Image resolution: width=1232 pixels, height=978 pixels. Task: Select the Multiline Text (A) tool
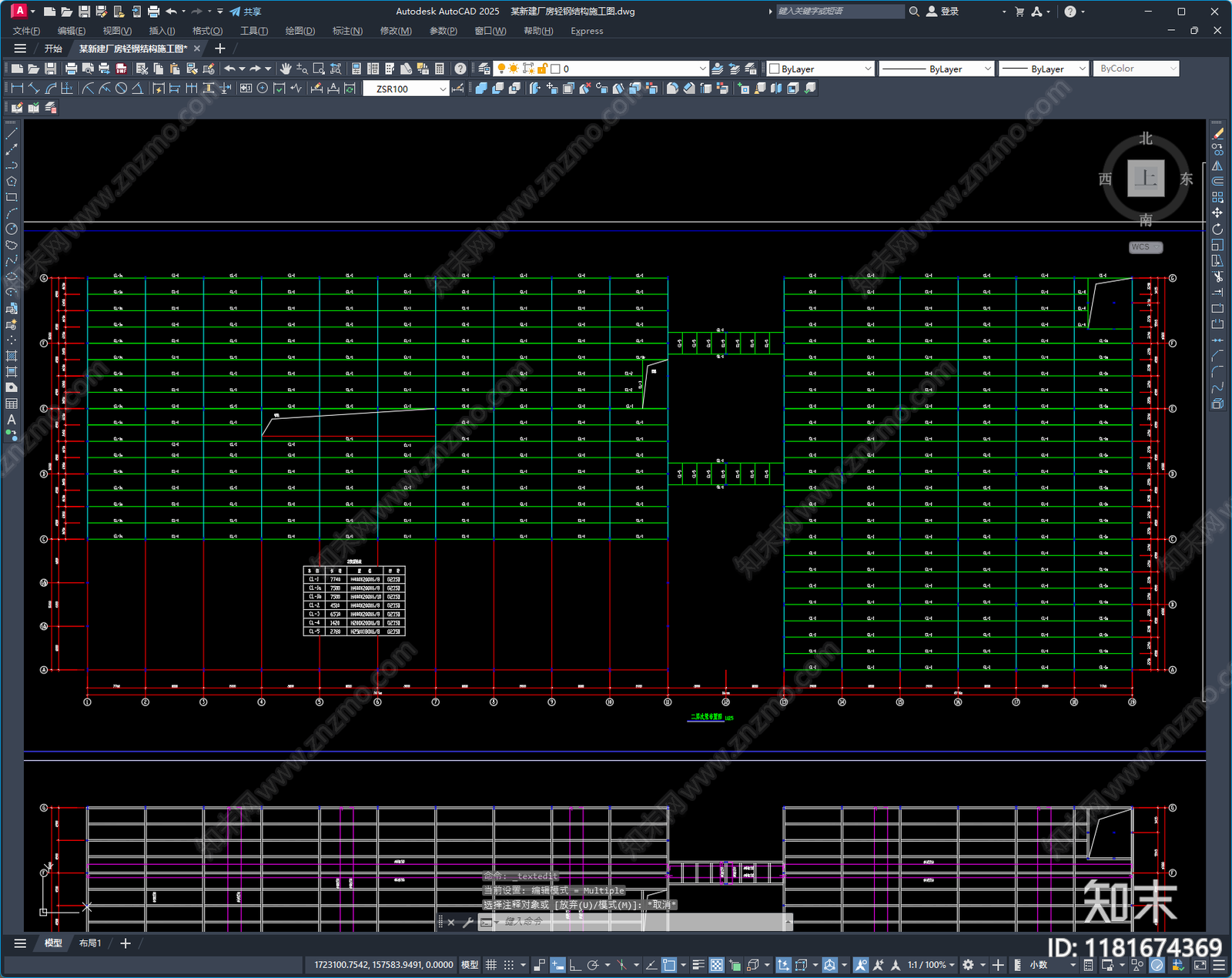coord(12,420)
